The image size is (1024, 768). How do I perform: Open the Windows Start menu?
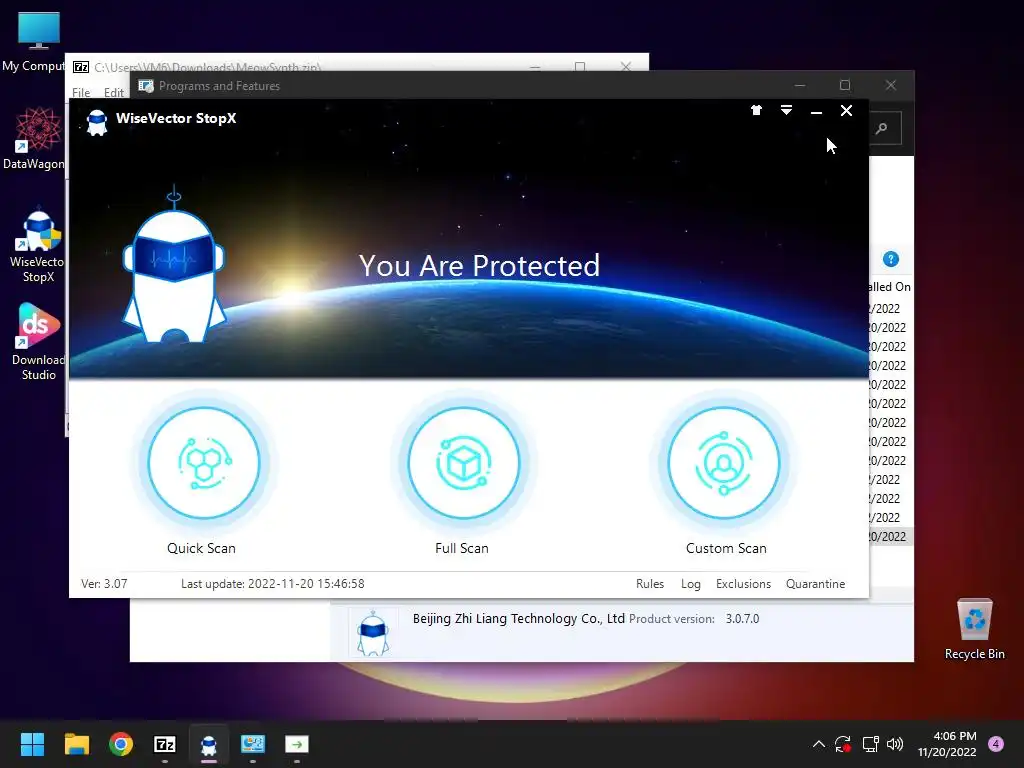[32, 744]
